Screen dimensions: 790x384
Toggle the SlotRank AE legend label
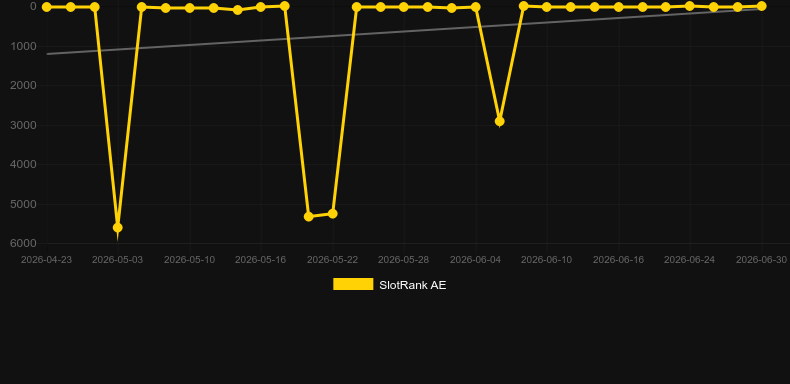click(x=413, y=285)
